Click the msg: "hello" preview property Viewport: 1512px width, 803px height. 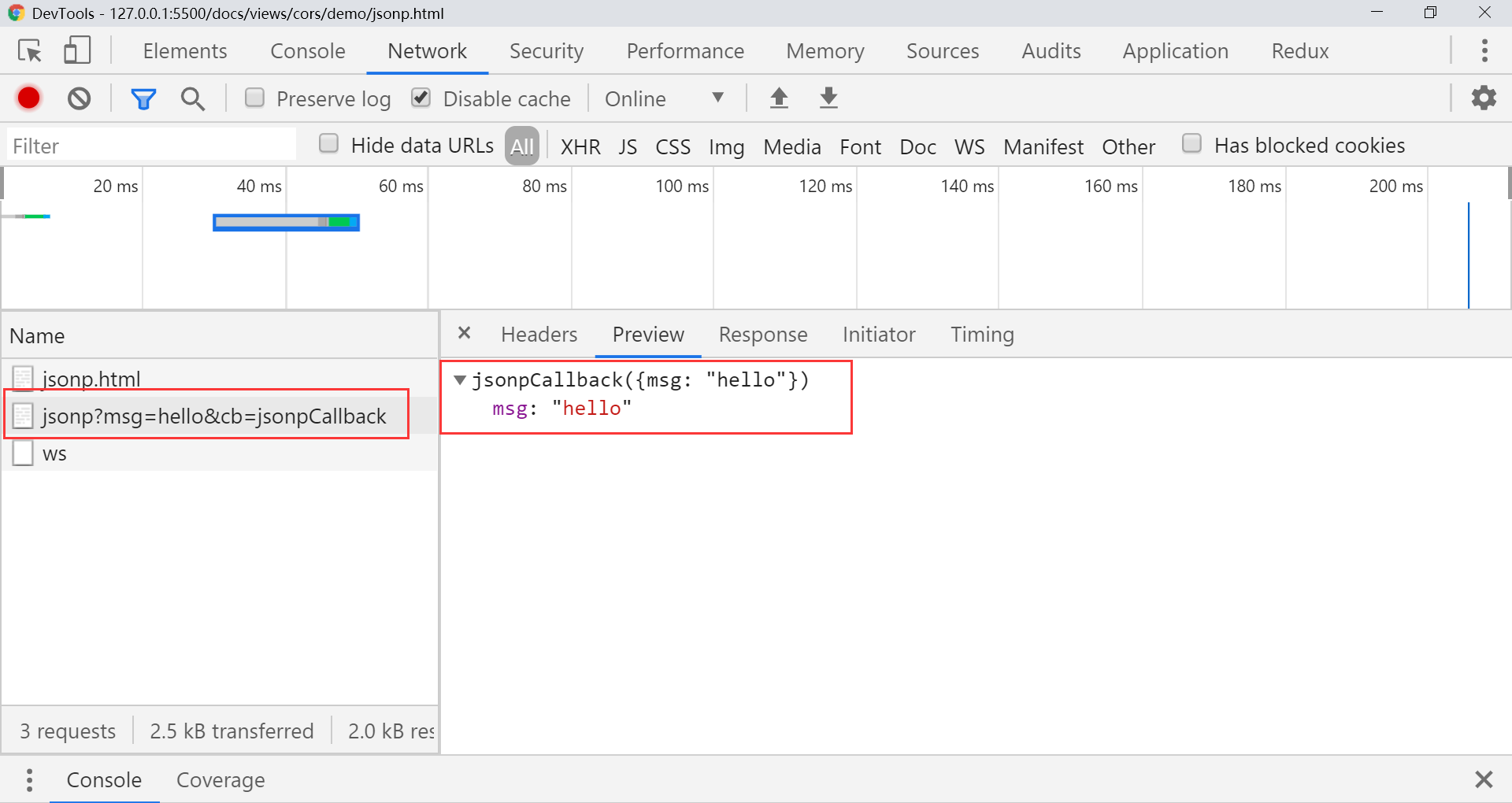pos(561,409)
